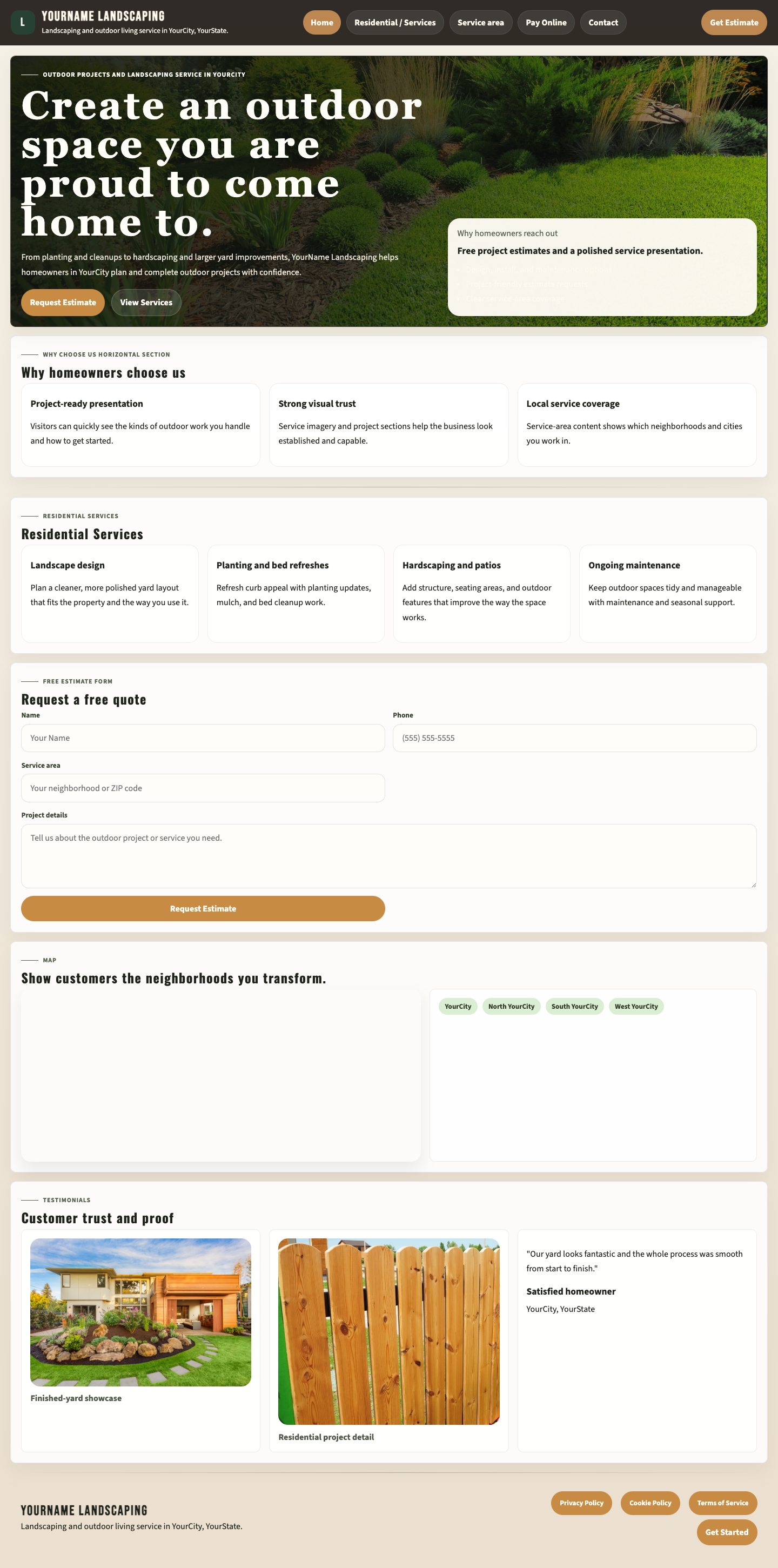The width and height of the screenshot is (778, 1568).
Task: Click the Satisfied homeowner testimonial name
Action: pos(571,1291)
